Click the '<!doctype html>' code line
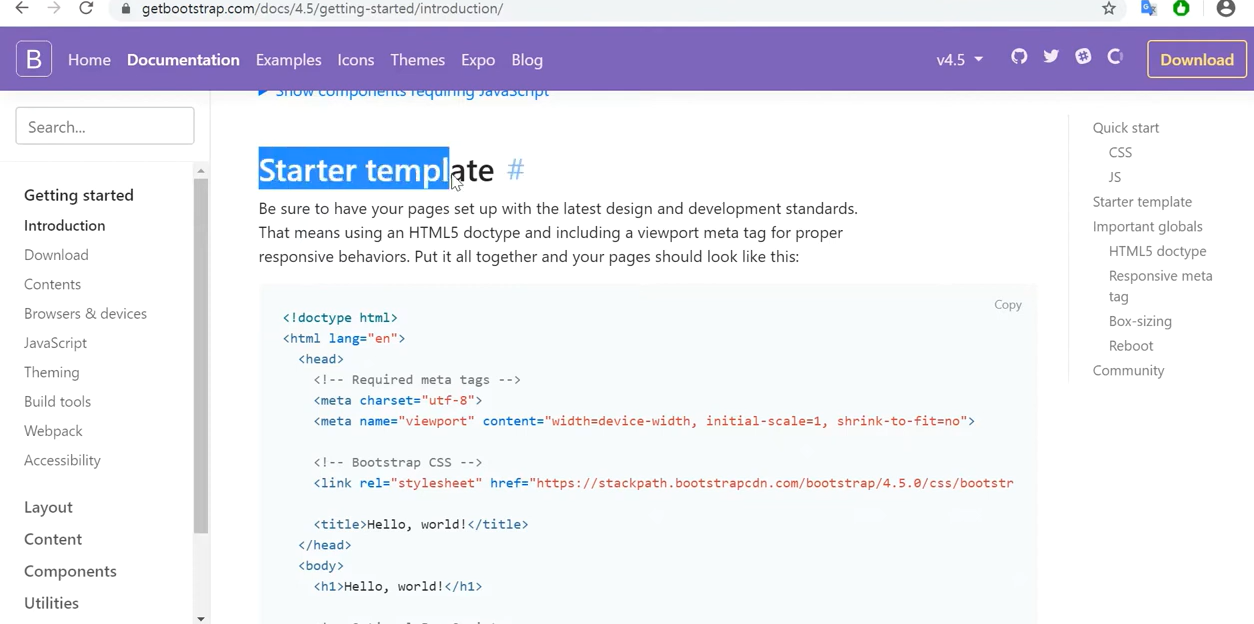Image resolution: width=1254 pixels, height=624 pixels. pos(340,318)
